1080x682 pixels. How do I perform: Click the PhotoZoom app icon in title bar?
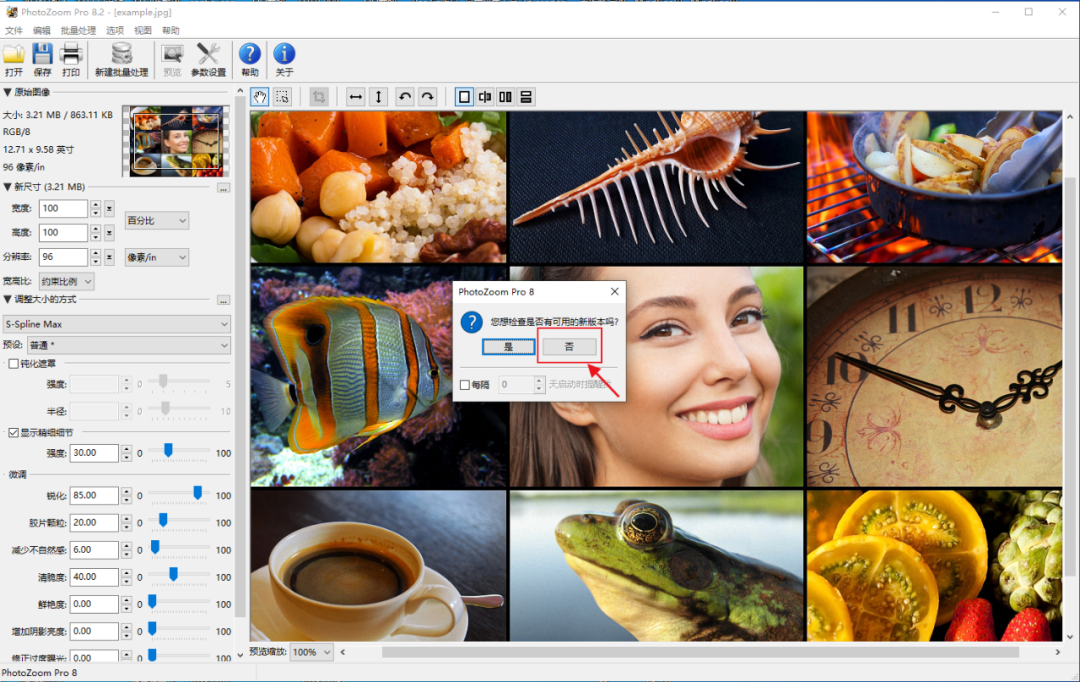(x=12, y=12)
